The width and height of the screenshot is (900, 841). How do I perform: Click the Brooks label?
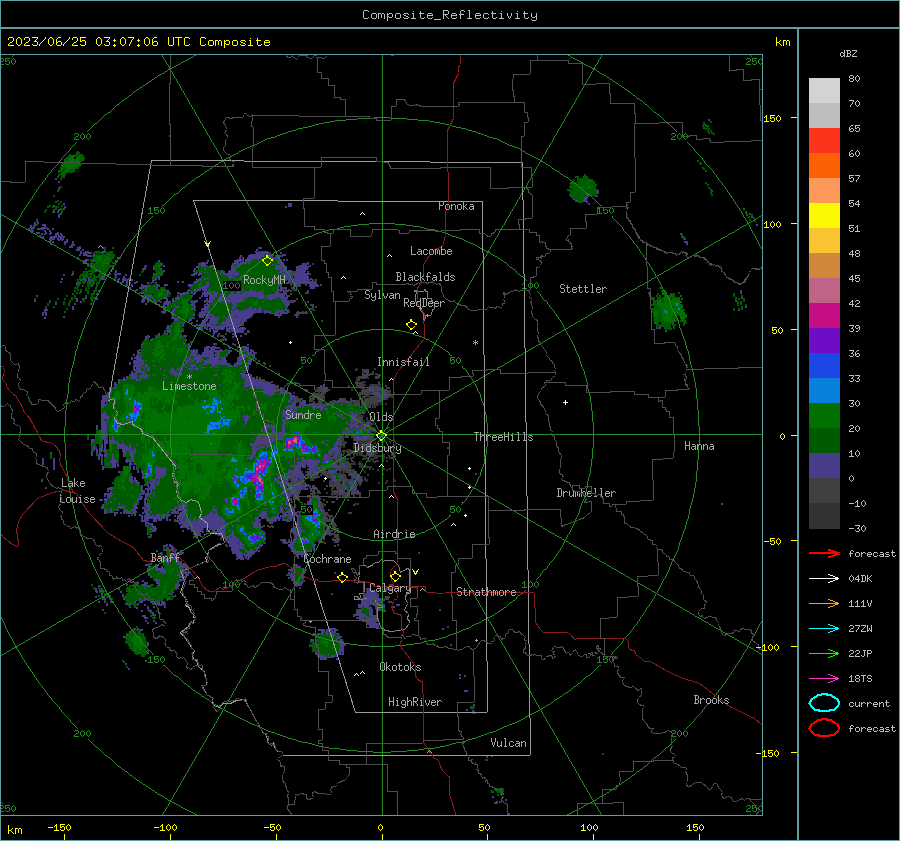click(711, 700)
